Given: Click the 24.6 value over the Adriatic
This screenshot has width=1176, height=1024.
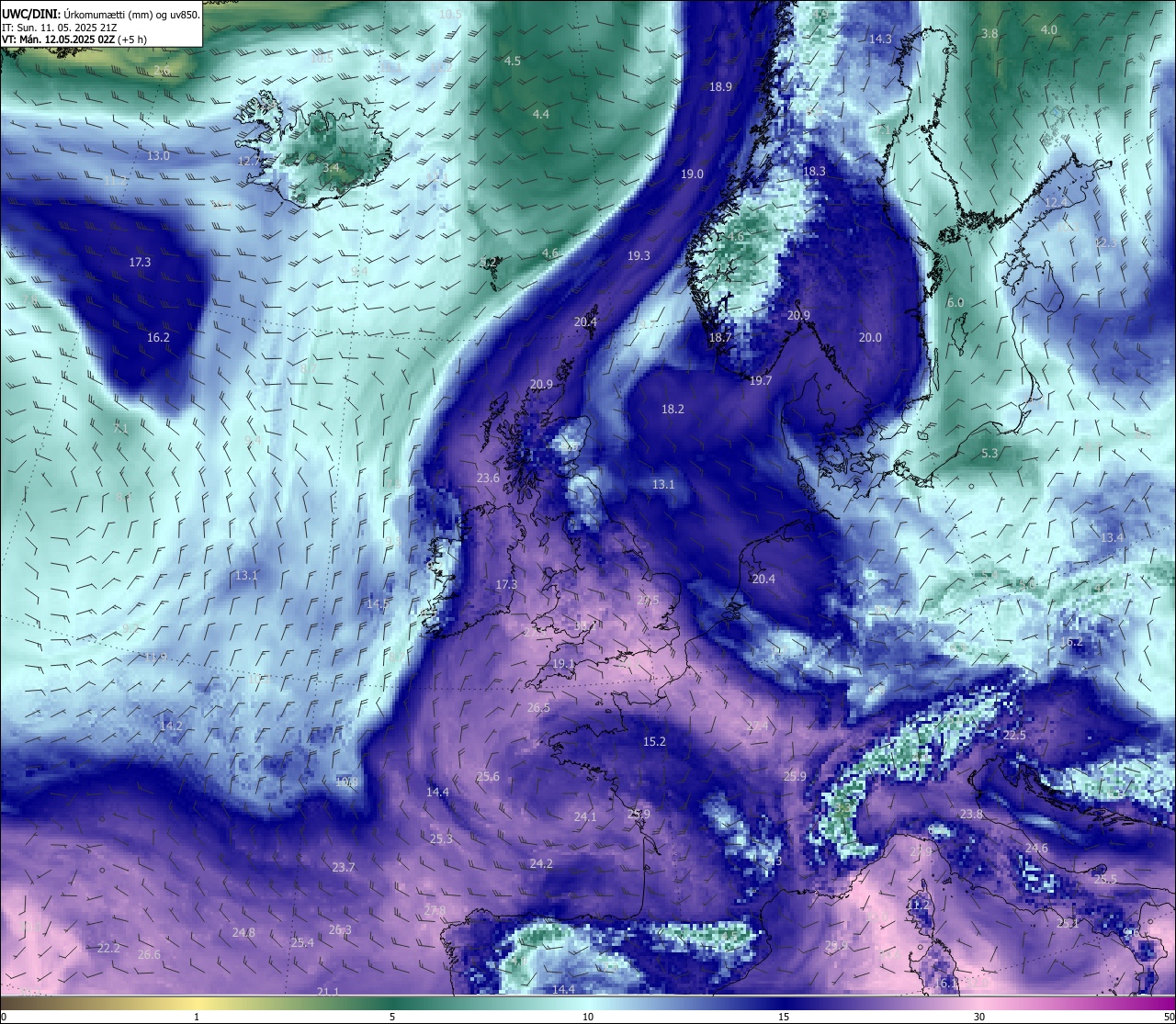Looking at the screenshot, I should (x=1036, y=849).
